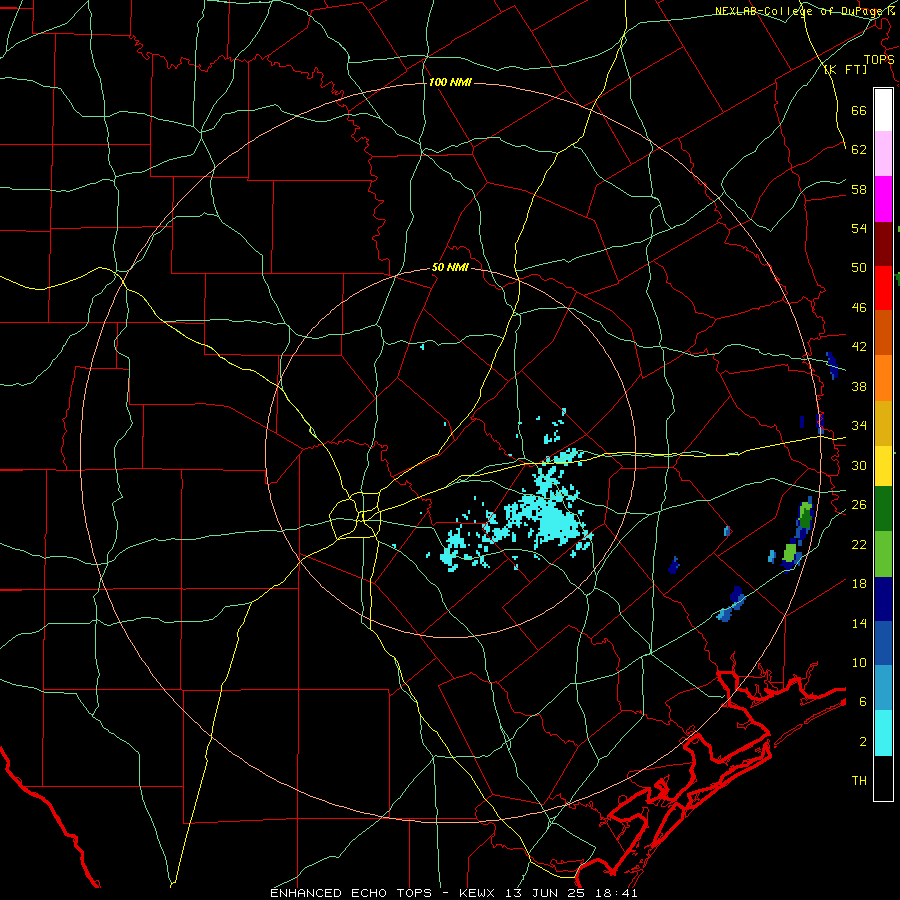Pick the light green legend color band
This screenshot has height=900, width=900.
883,554
